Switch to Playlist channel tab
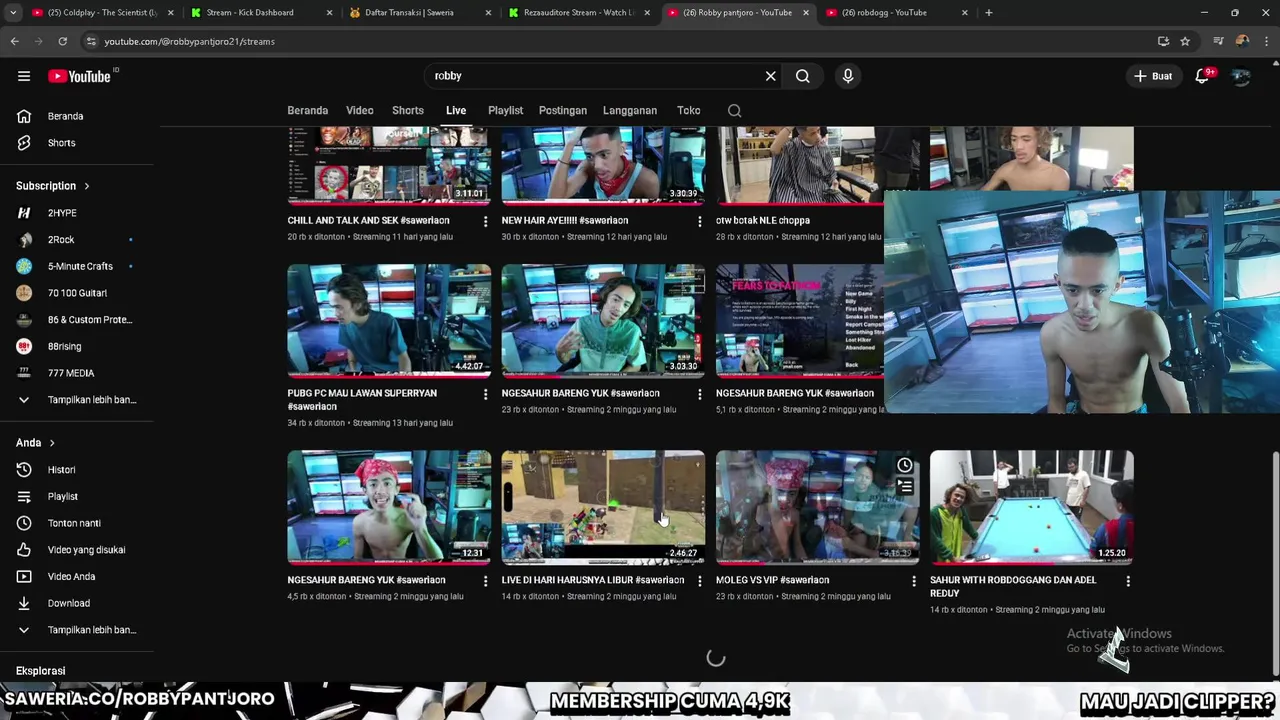 [505, 111]
